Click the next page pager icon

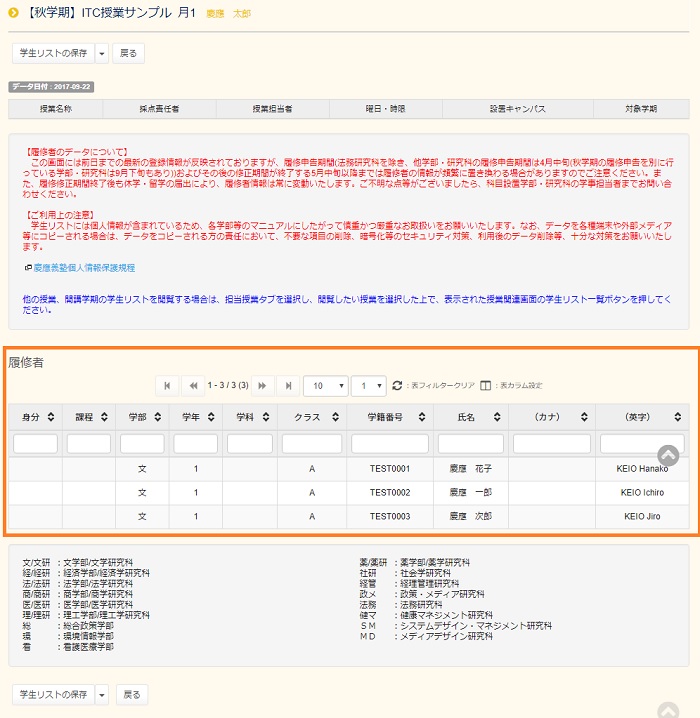point(263,385)
